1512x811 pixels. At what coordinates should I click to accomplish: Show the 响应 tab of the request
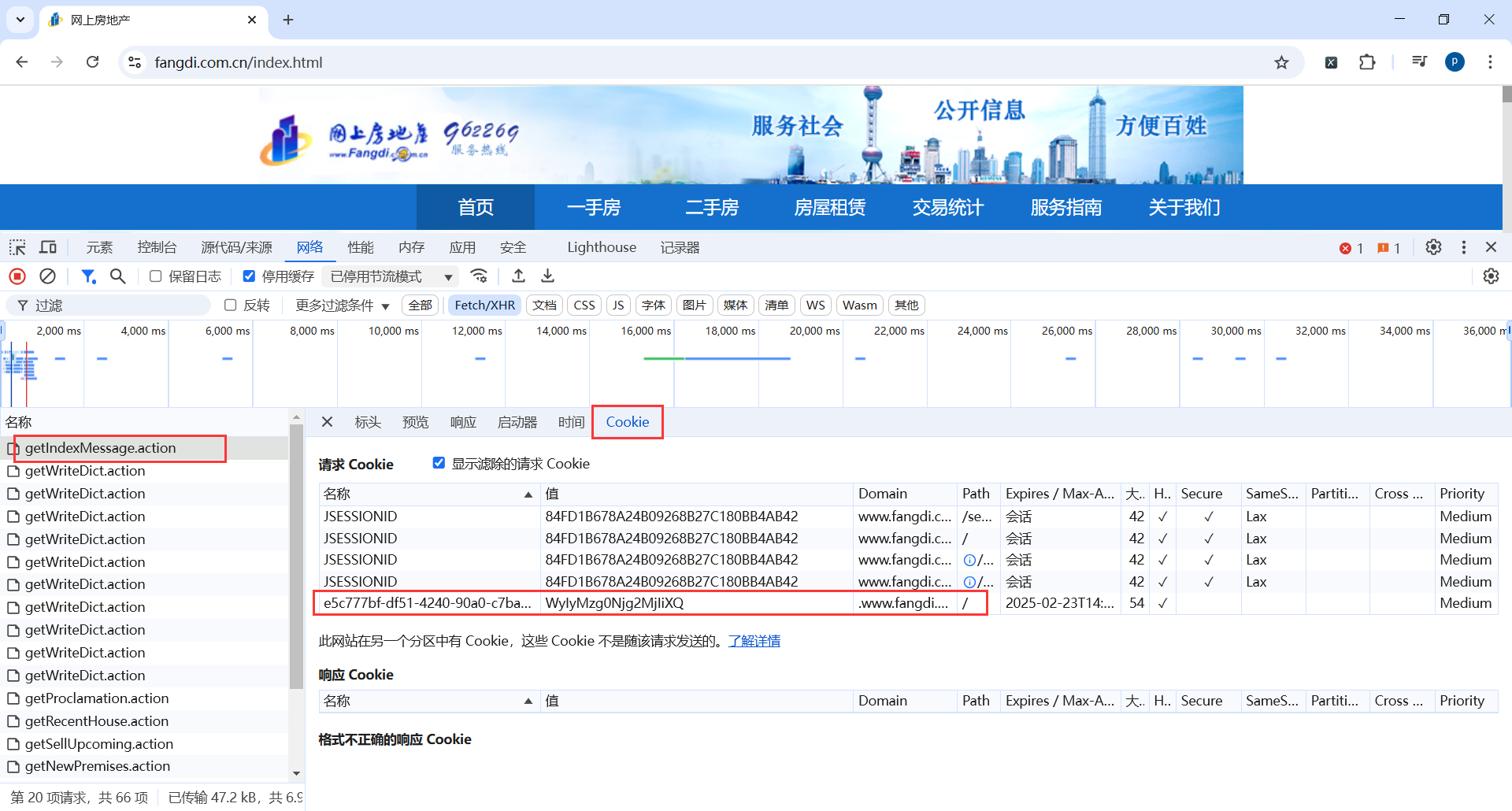[x=463, y=422]
